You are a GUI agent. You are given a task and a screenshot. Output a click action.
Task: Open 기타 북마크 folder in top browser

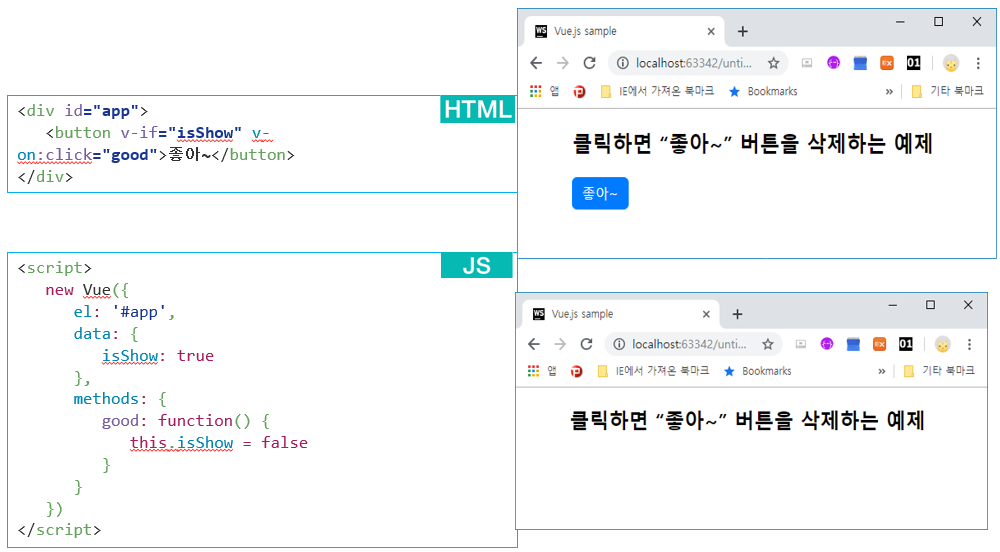coord(947,91)
